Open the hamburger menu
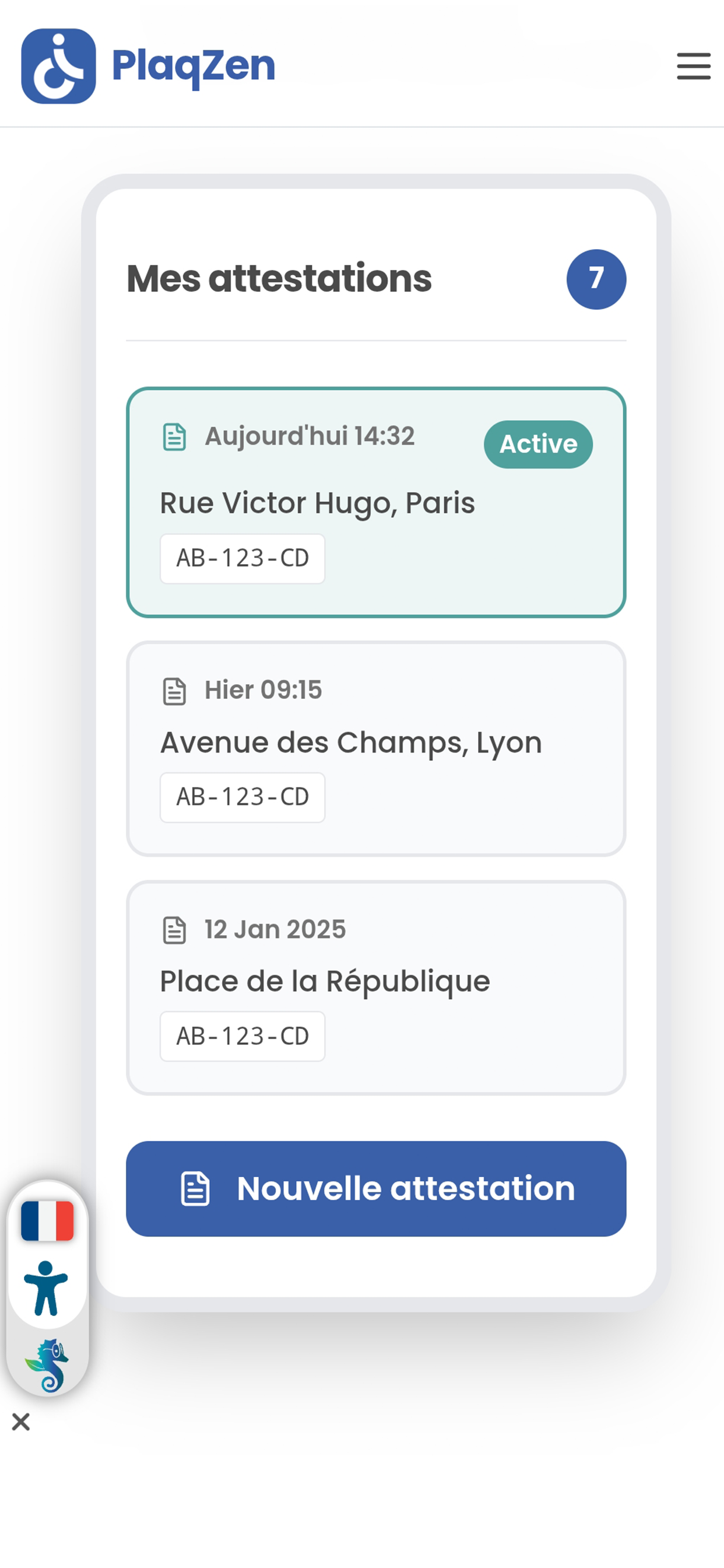724x1568 pixels. (694, 66)
